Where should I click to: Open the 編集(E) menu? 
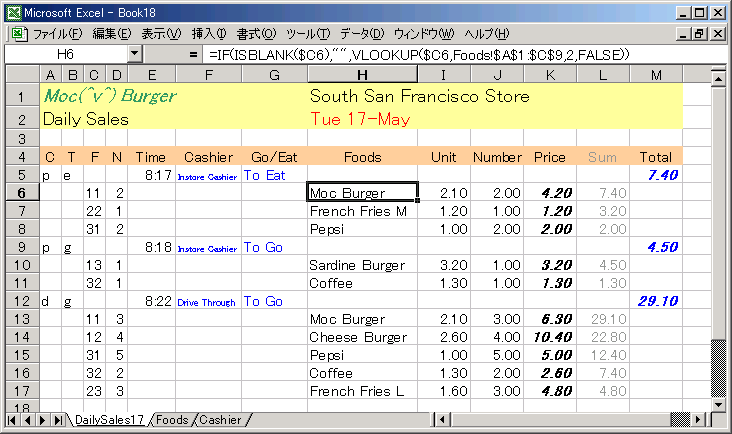(112, 34)
